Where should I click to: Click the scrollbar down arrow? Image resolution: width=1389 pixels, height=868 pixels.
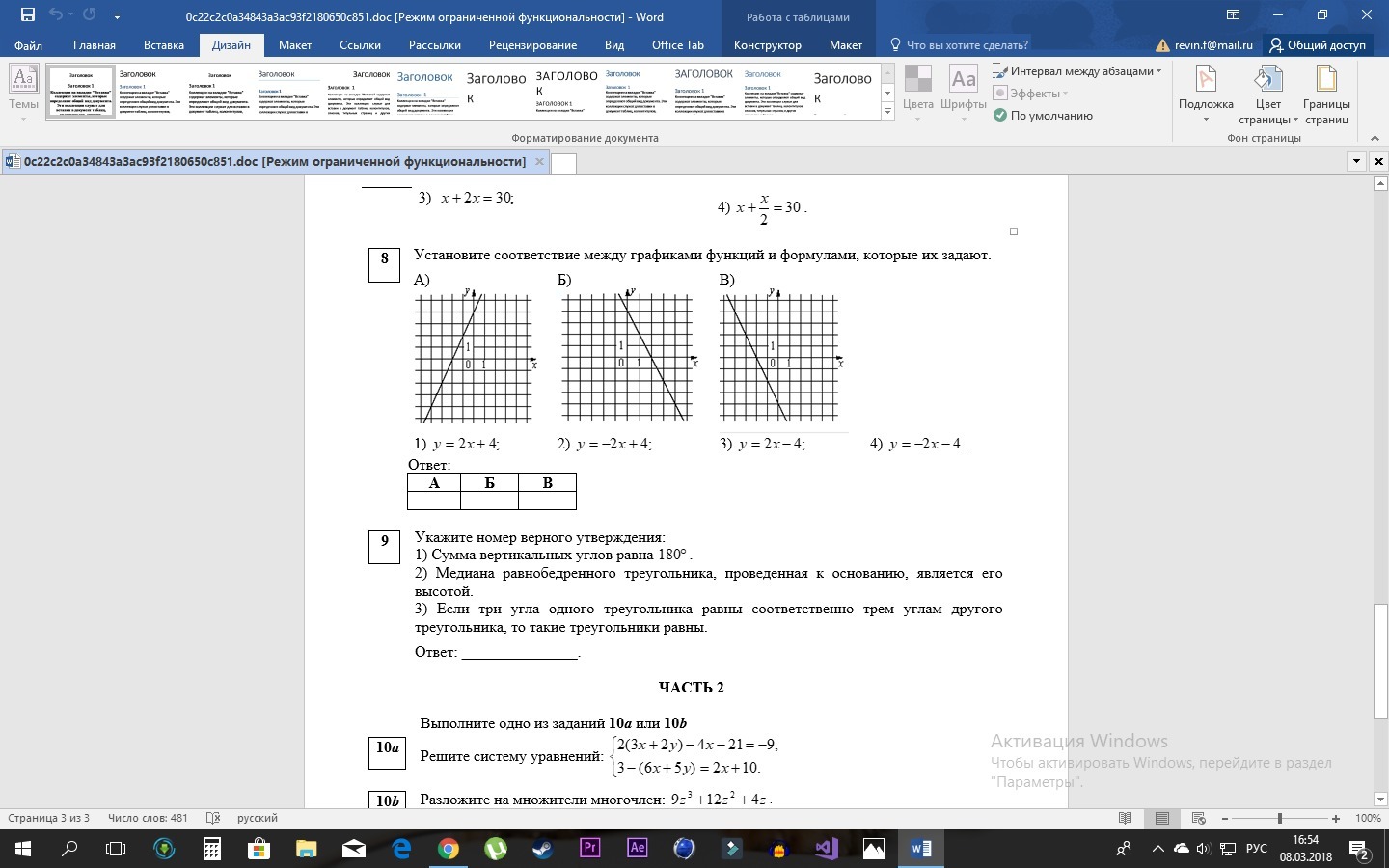tap(1380, 799)
